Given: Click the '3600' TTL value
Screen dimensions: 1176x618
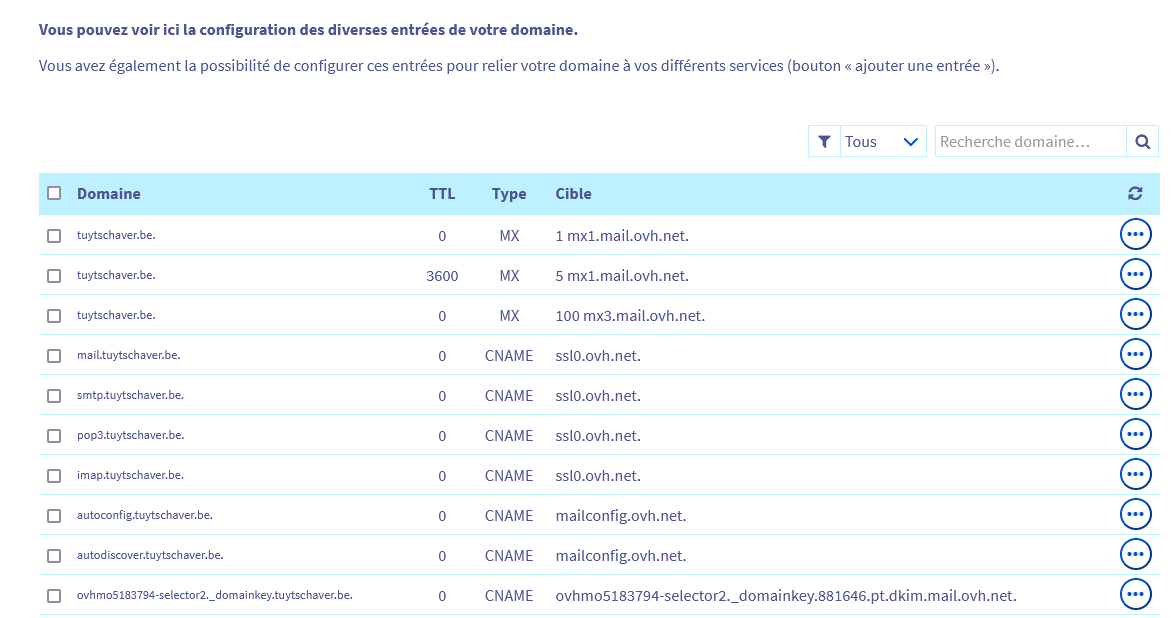Looking at the screenshot, I should [442, 276].
